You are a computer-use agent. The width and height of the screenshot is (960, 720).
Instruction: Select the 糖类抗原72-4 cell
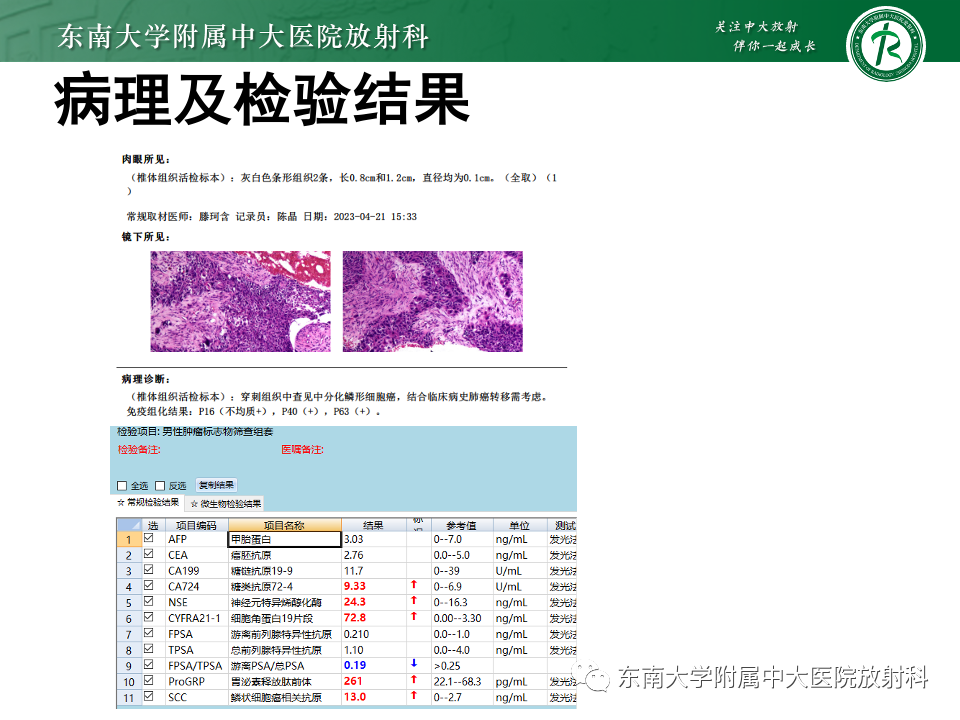point(285,587)
